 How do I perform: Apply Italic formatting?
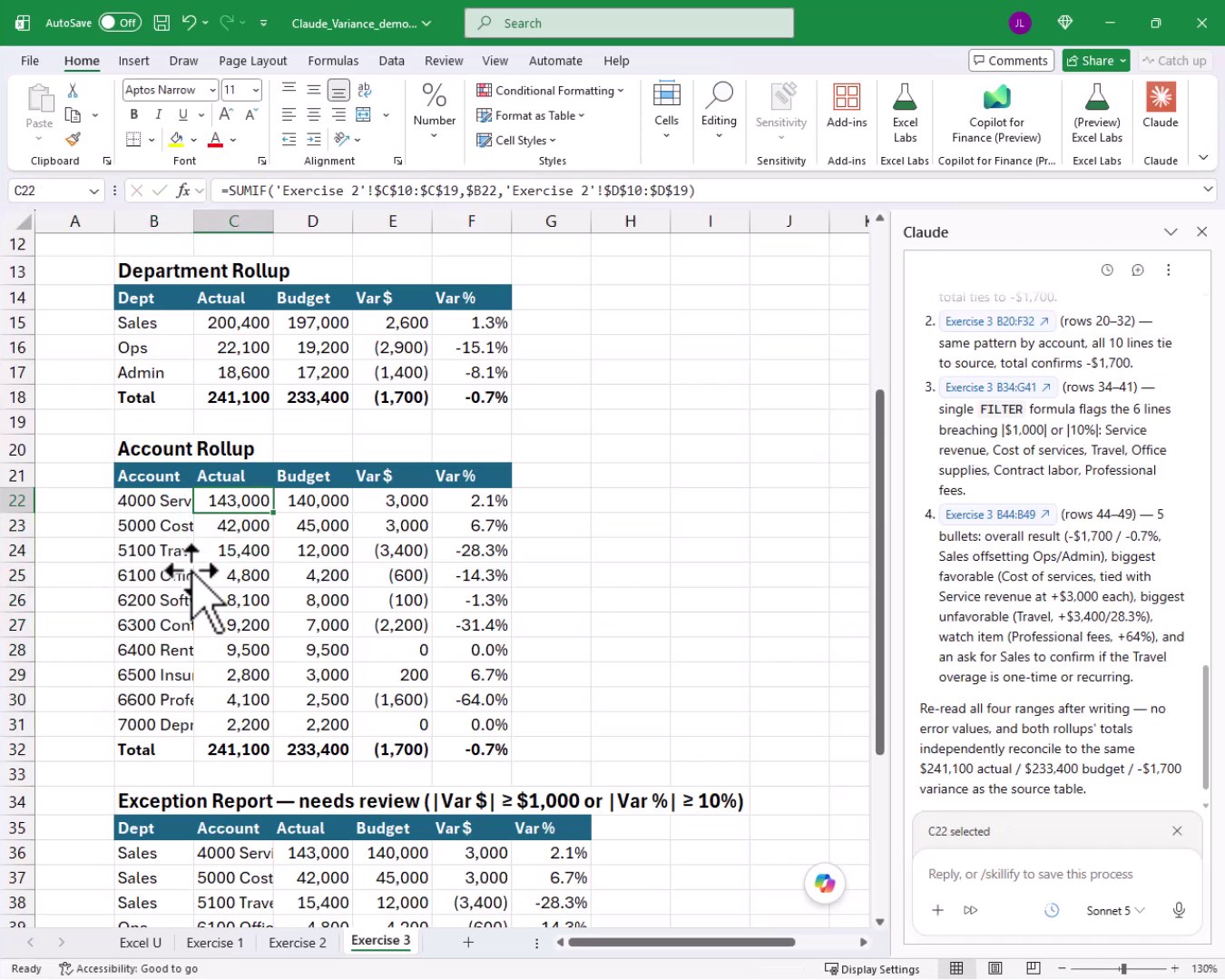tap(159, 114)
